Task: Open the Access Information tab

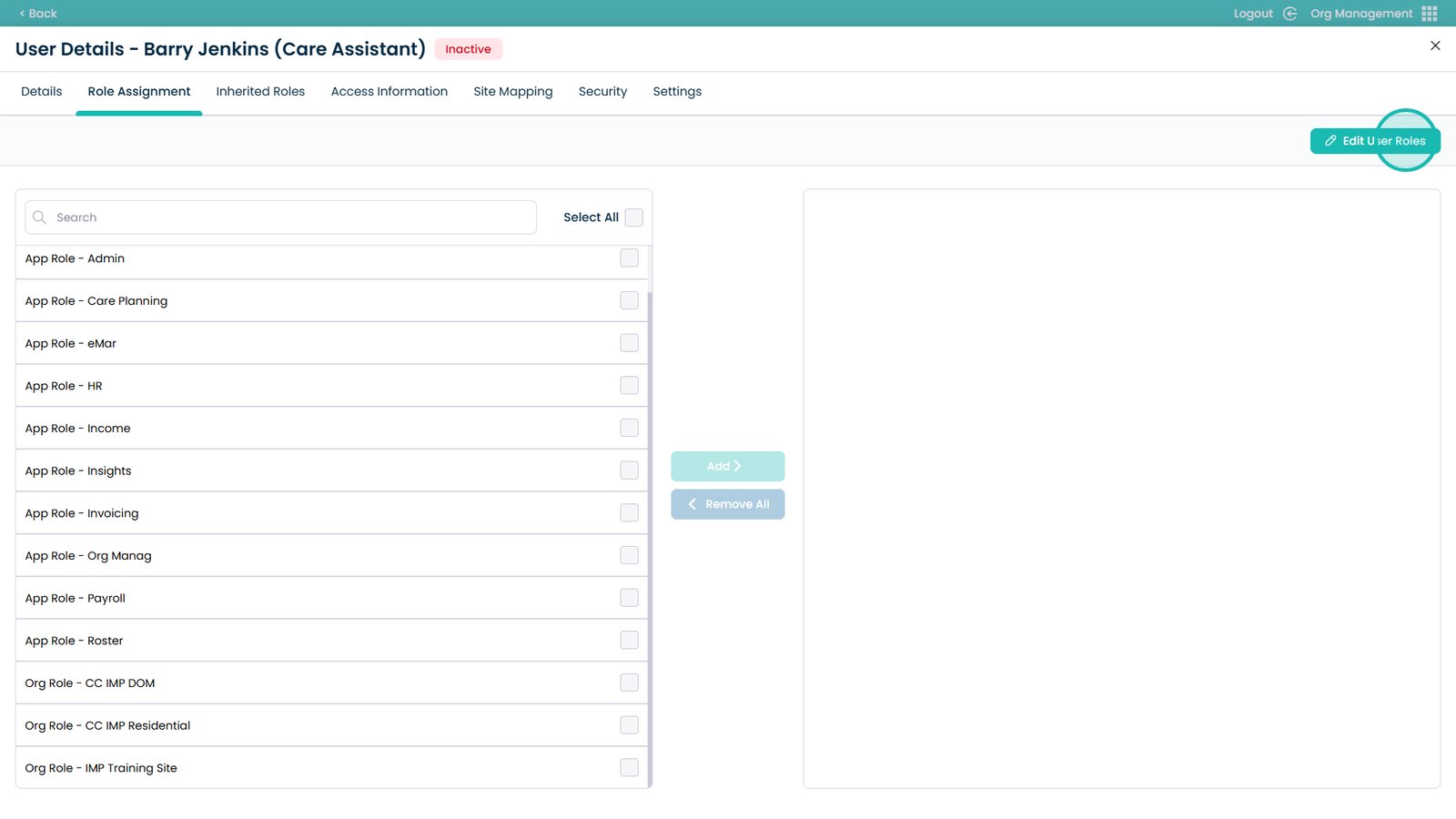Action: [389, 92]
